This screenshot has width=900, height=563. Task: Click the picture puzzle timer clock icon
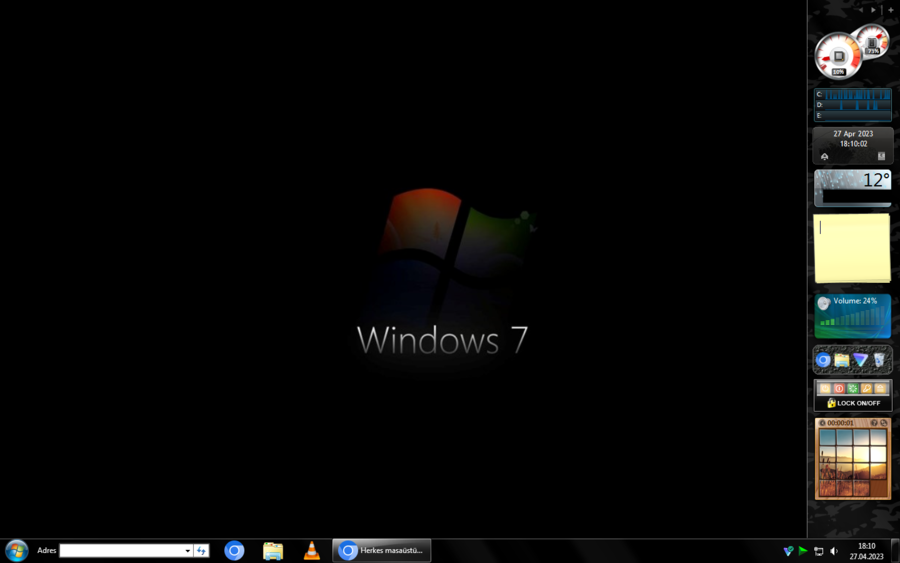point(822,423)
